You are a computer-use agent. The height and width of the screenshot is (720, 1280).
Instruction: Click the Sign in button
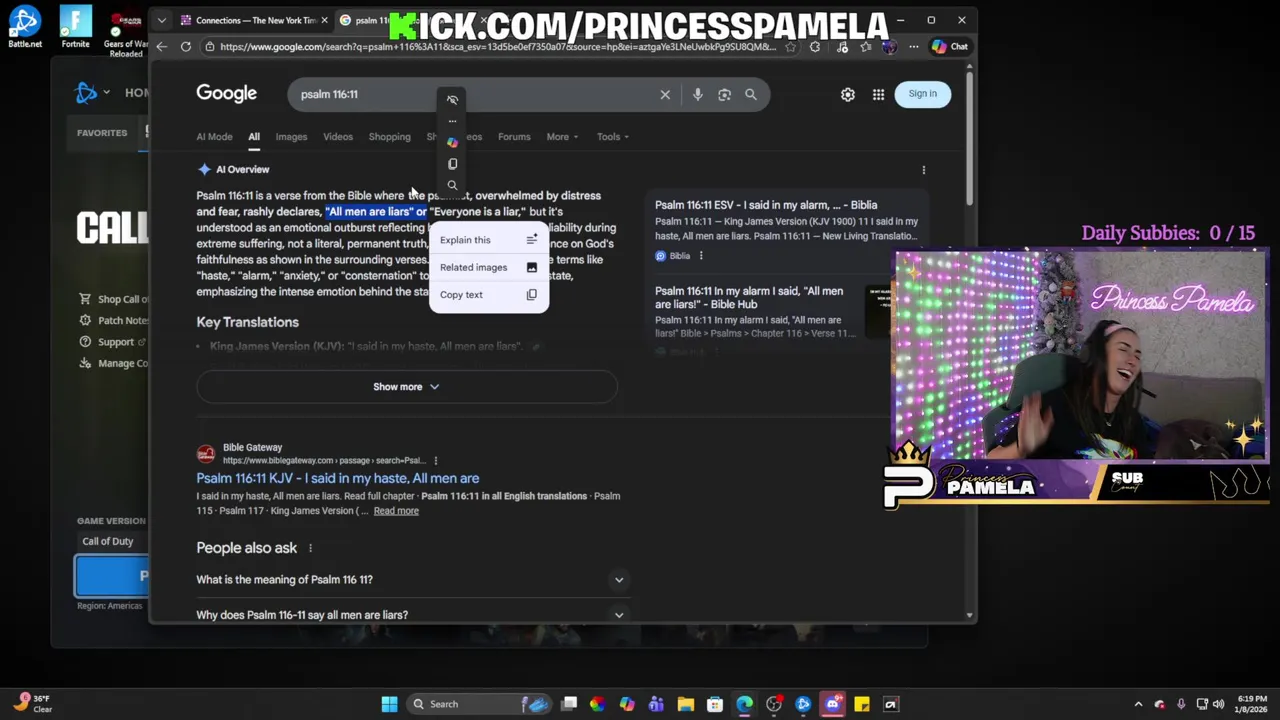coord(922,94)
